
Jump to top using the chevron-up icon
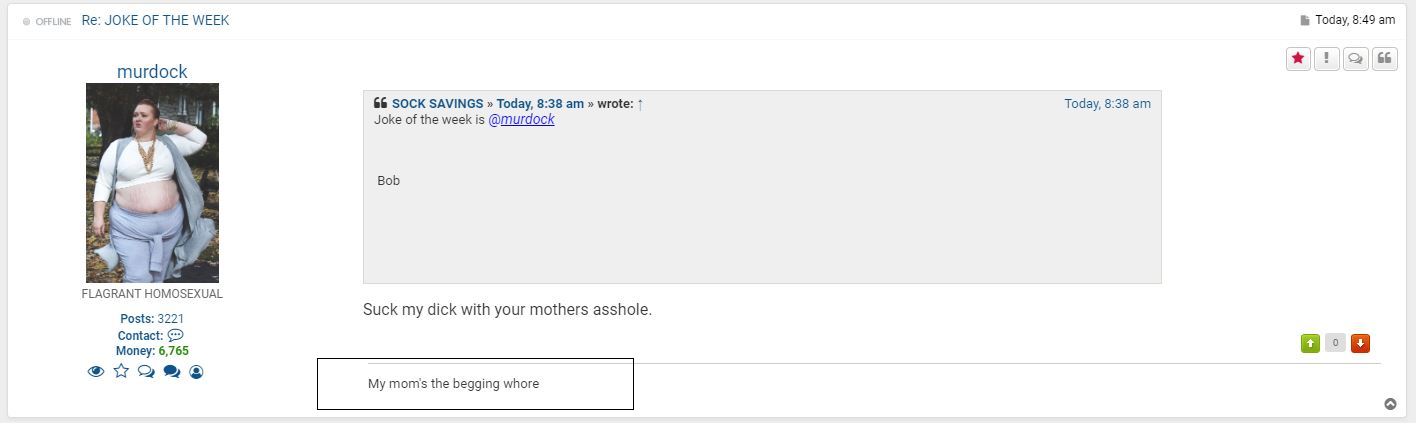(x=1390, y=404)
